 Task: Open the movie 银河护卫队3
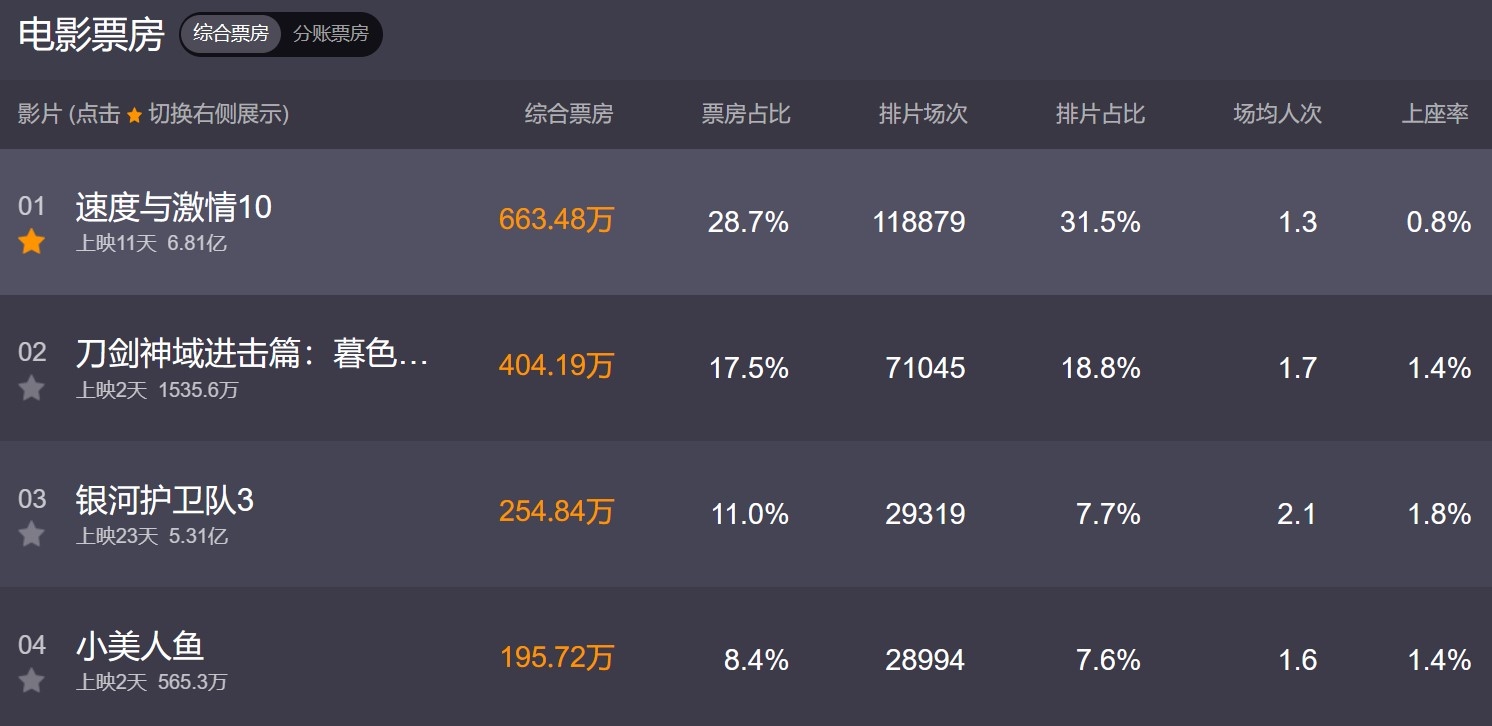point(165,500)
